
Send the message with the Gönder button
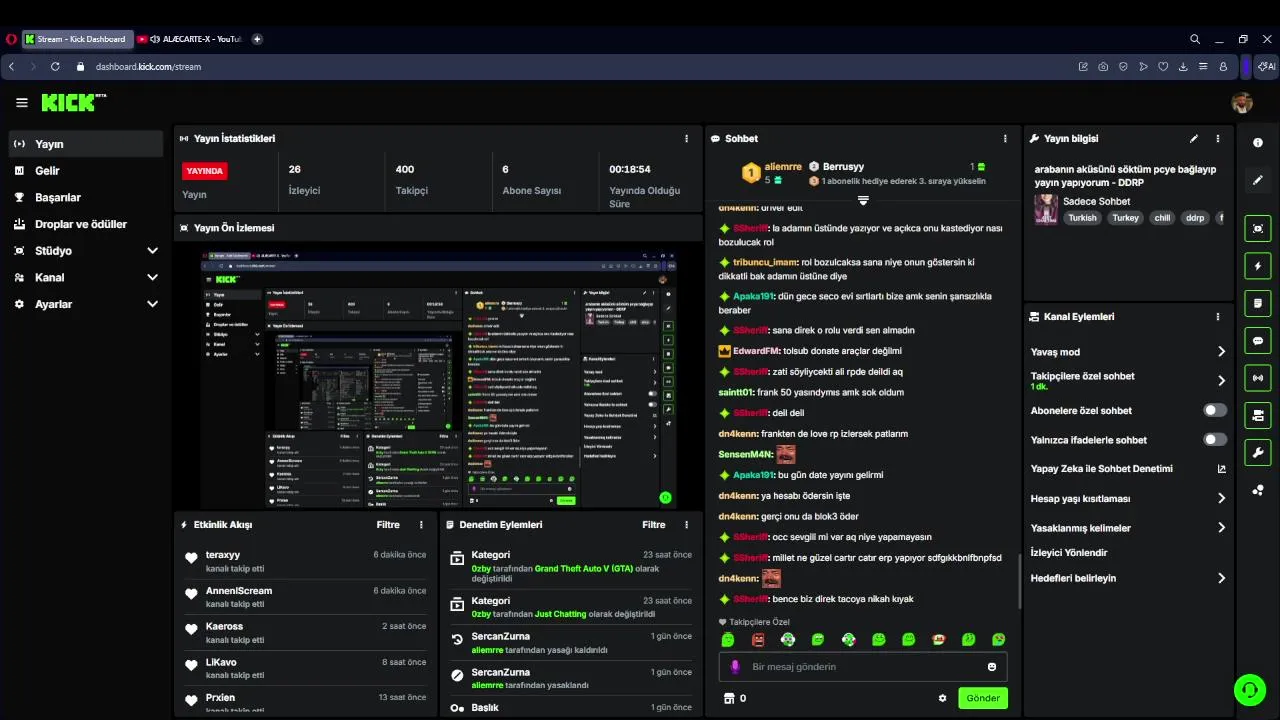click(982, 698)
